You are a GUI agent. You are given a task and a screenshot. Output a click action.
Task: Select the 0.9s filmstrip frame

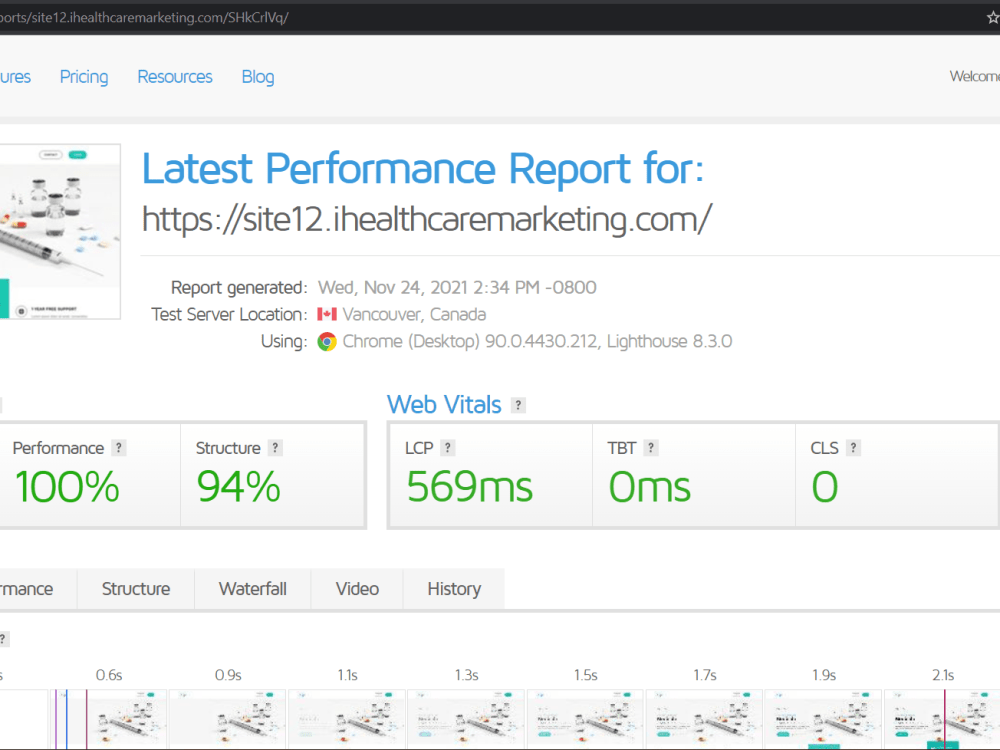[x=228, y=719]
